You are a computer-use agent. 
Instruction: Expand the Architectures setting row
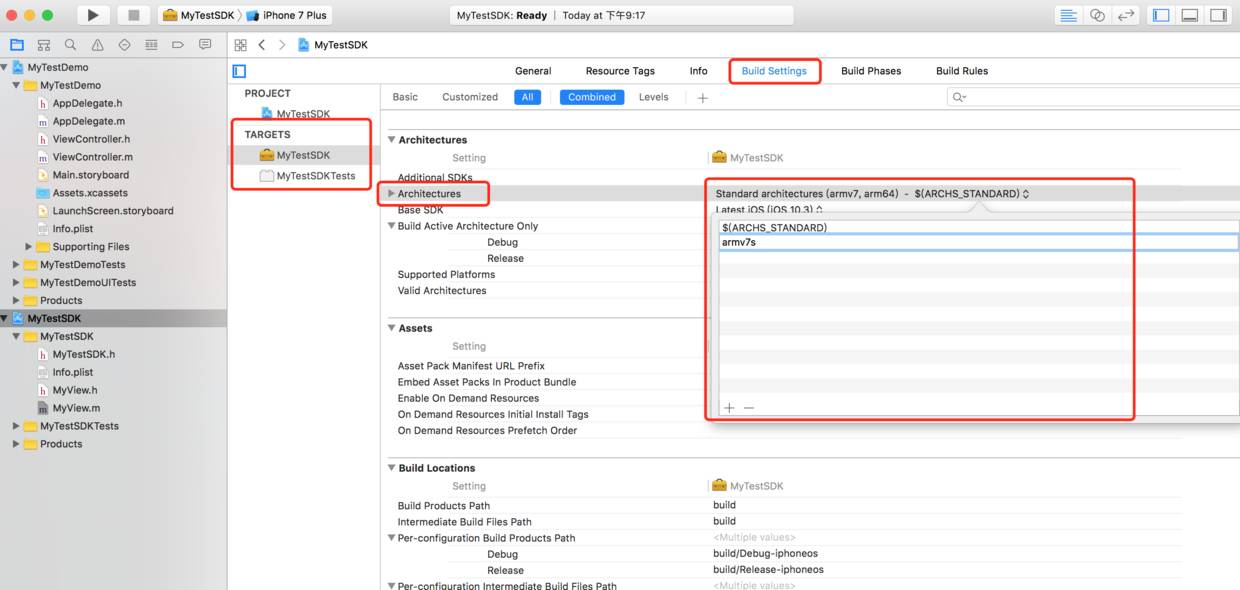click(391, 194)
